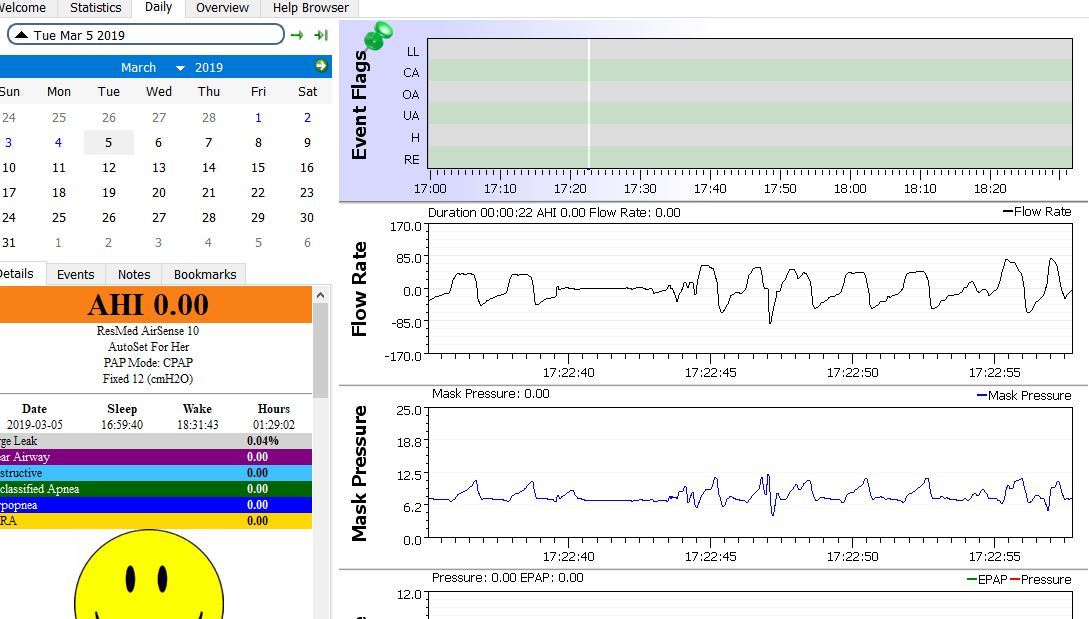The image size is (1089, 619).
Task: Click the Hypopnea blue row
Action: point(156,505)
